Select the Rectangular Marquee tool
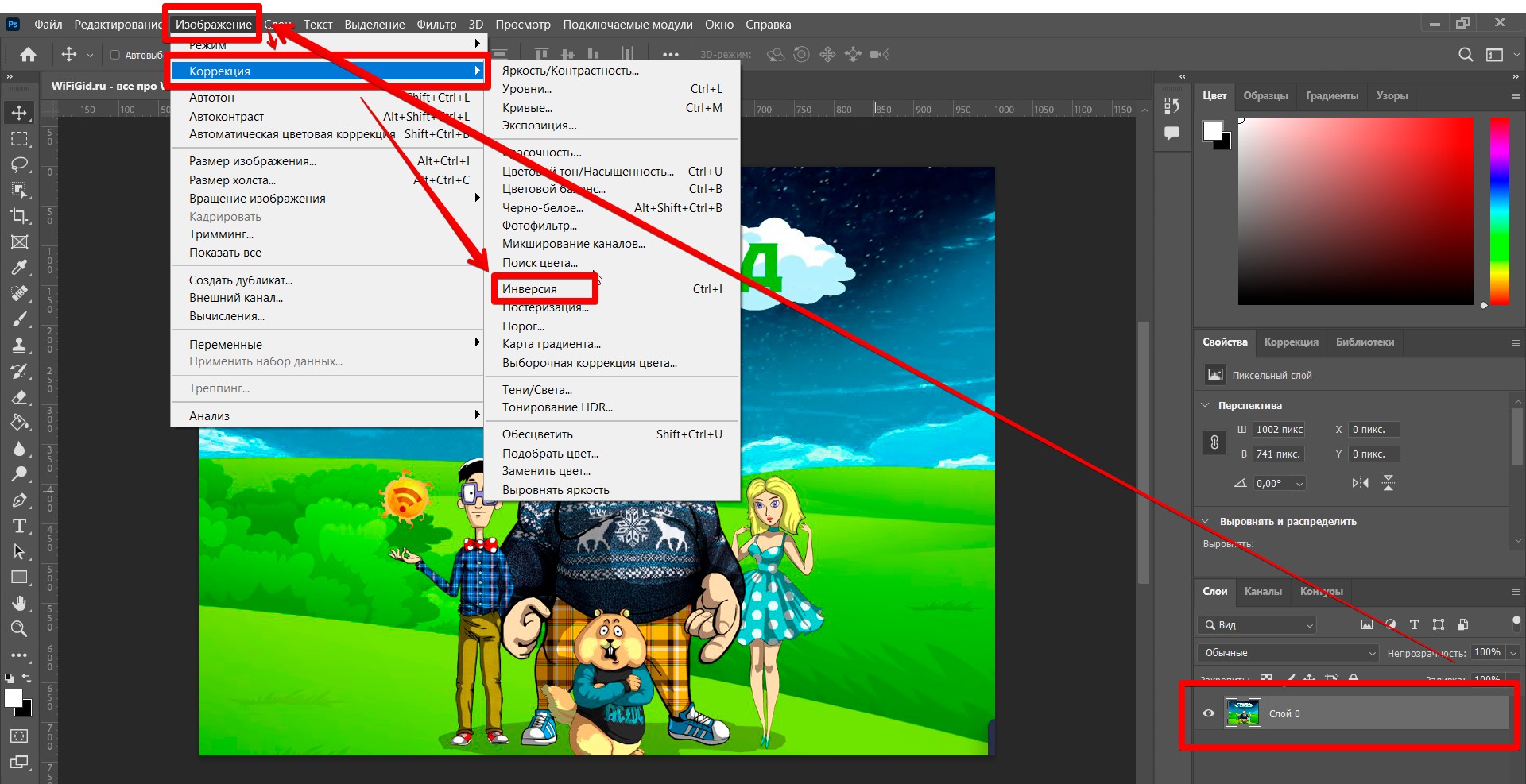The width and height of the screenshot is (1526, 784). 19,139
